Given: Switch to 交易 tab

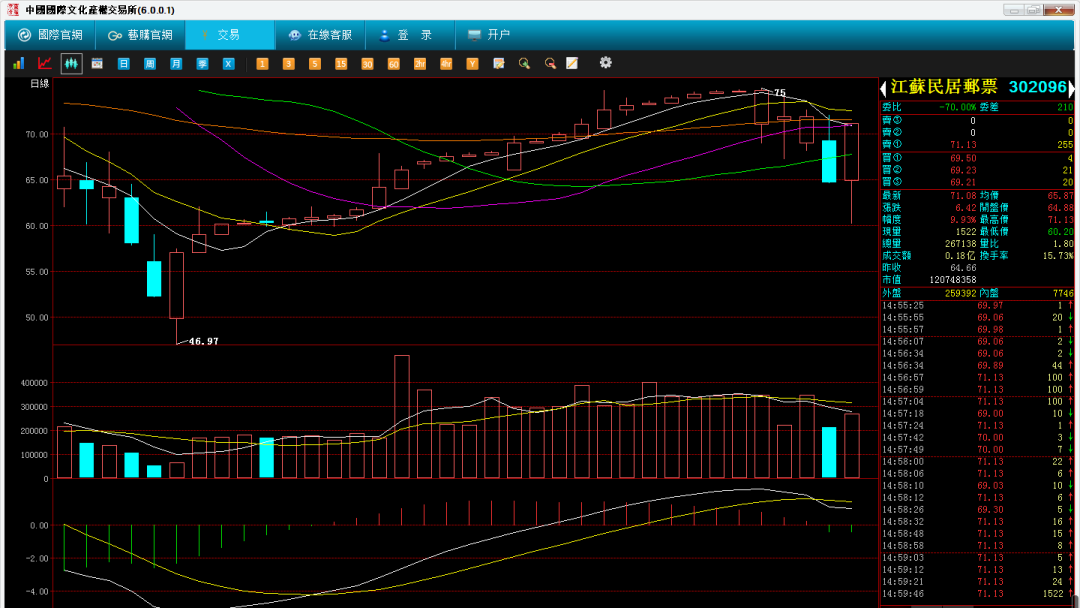Looking at the screenshot, I should (229, 35).
